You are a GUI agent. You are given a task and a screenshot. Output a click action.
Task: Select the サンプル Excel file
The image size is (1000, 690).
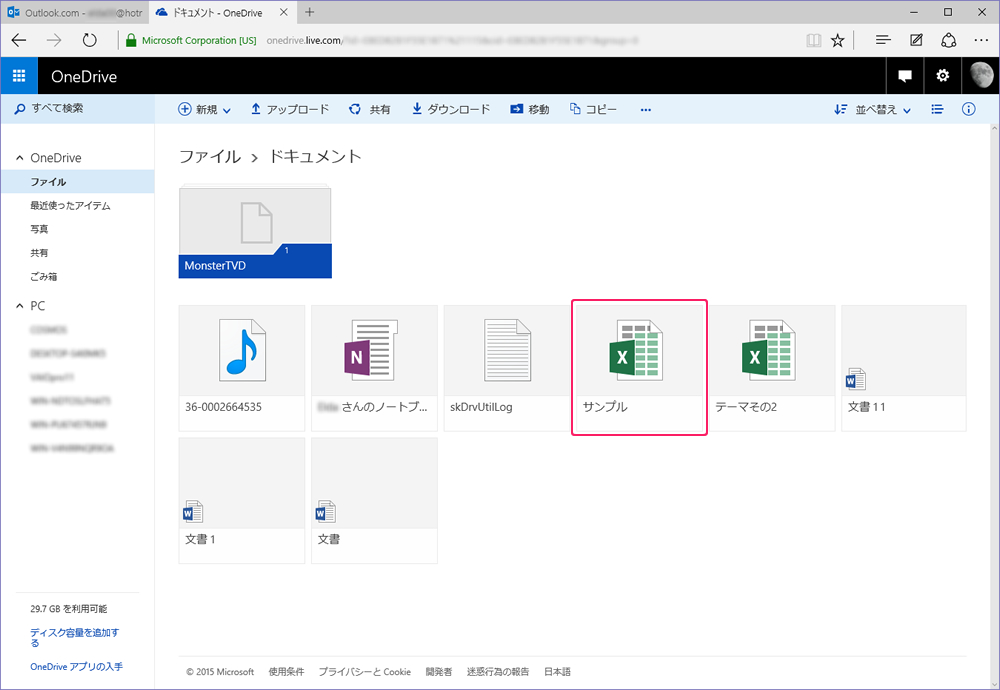(640, 368)
